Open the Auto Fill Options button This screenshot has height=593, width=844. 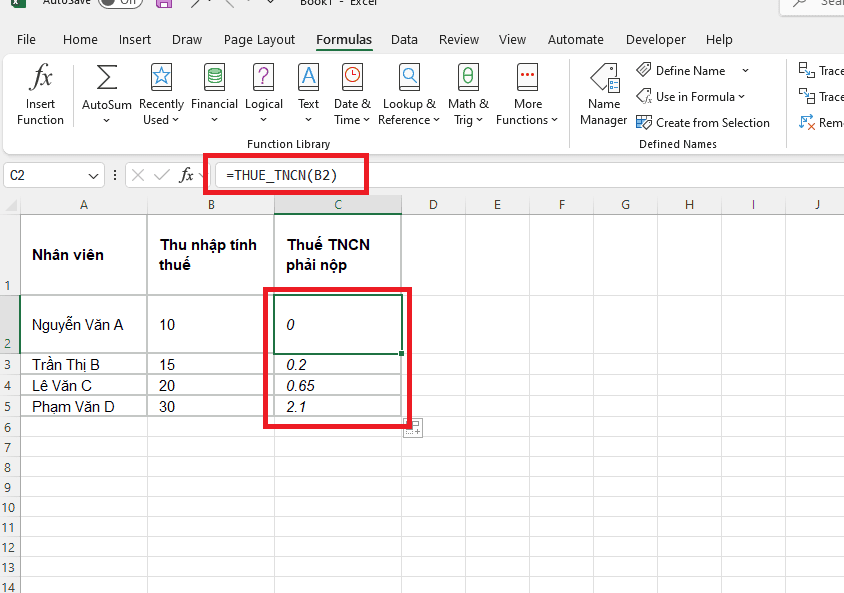coord(413,428)
